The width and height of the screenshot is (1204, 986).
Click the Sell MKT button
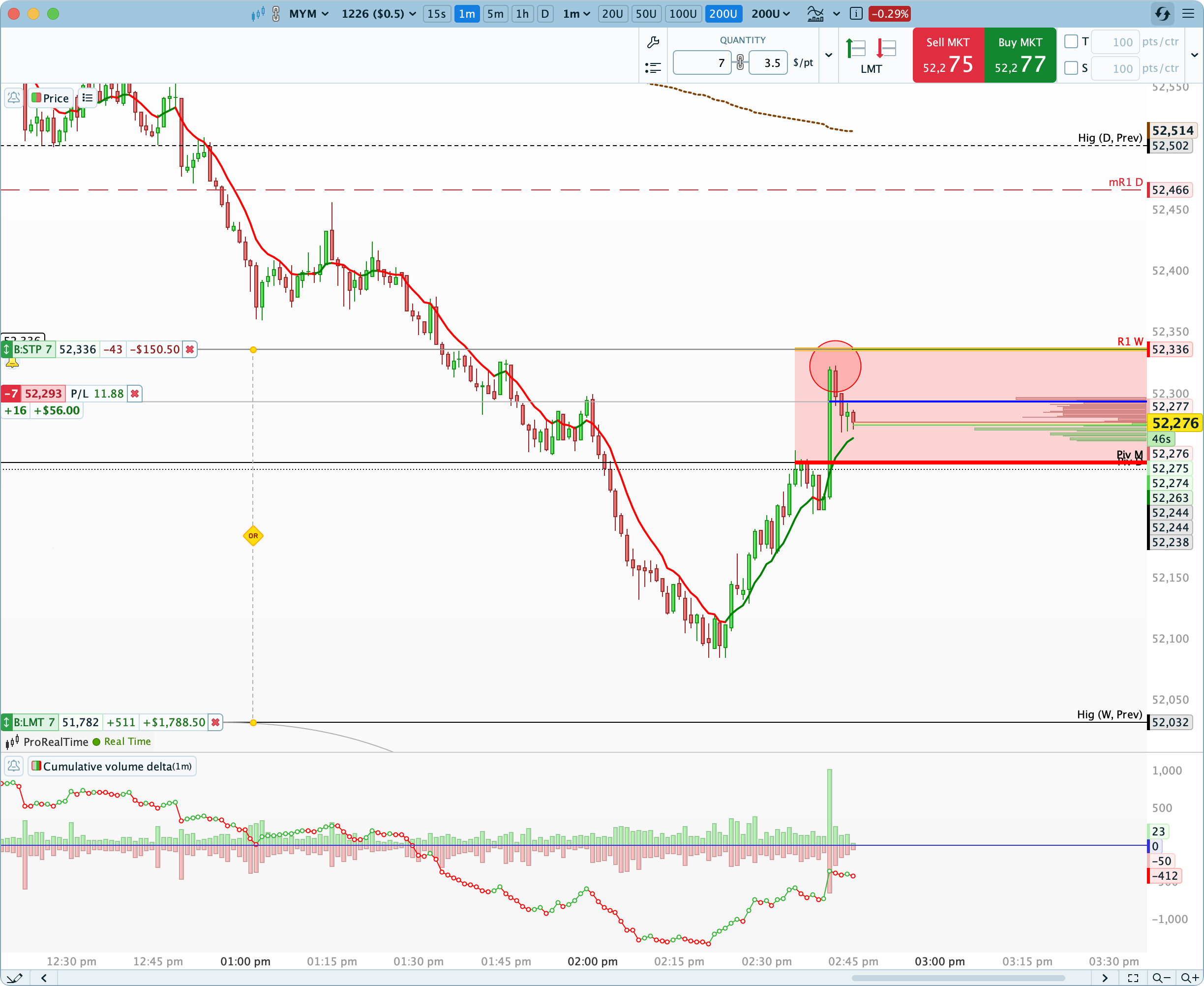click(948, 55)
